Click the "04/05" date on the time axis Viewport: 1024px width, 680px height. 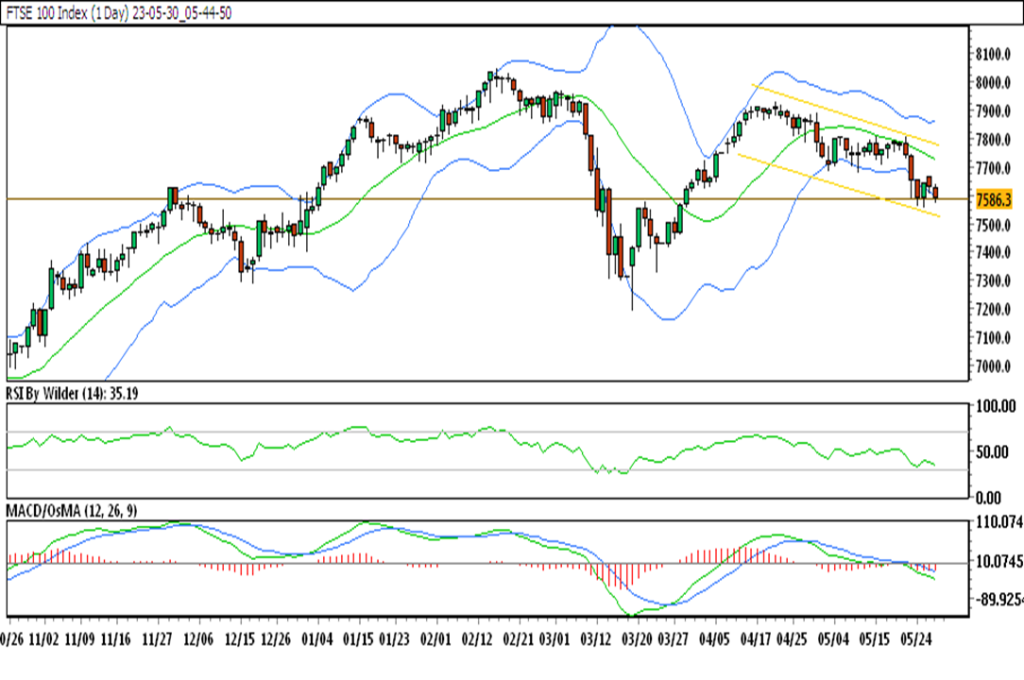click(x=714, y=639)
